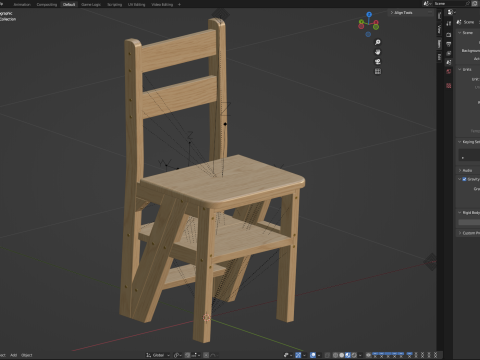Open the Edit sidebar vertical tab
The height and width of the screenshot is (360, 480).
coord(439,57)
